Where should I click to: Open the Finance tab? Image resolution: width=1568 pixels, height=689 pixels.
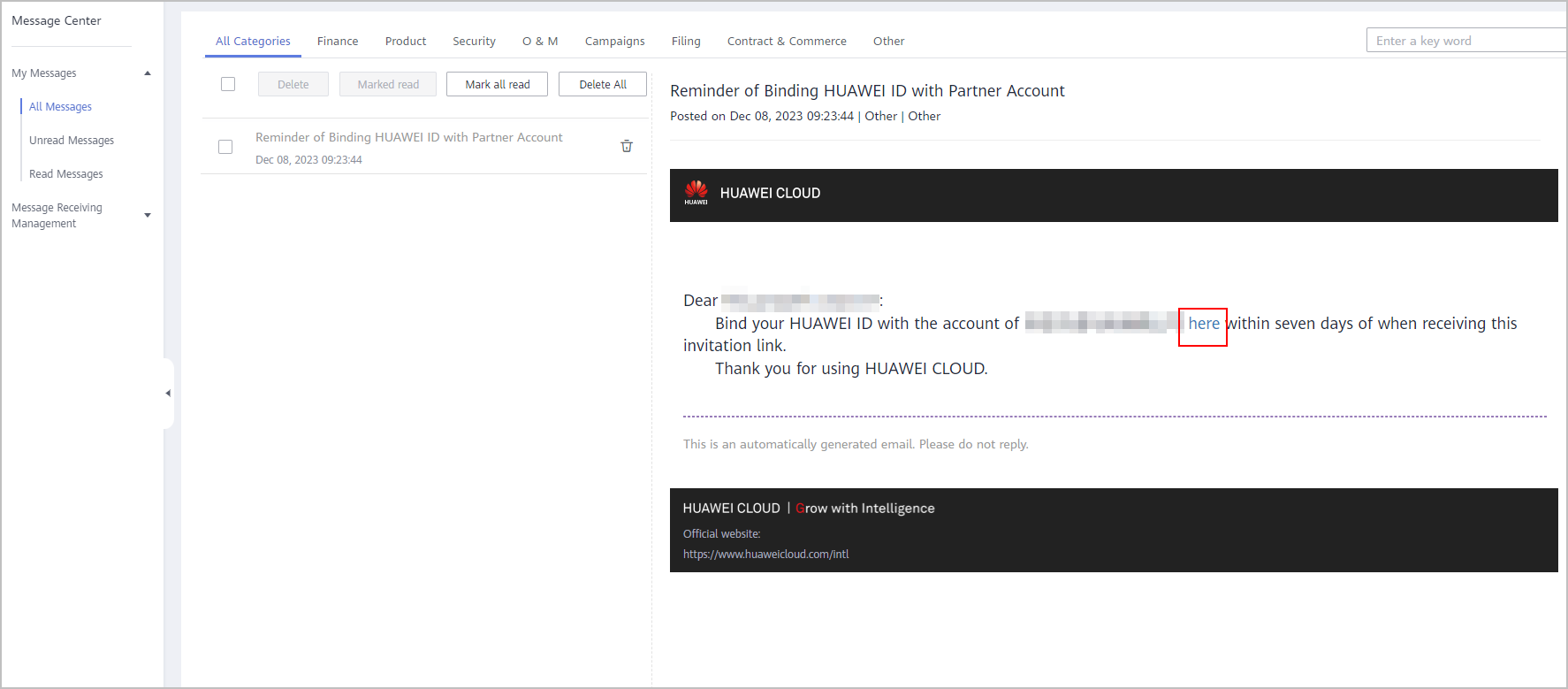[338, 41]
